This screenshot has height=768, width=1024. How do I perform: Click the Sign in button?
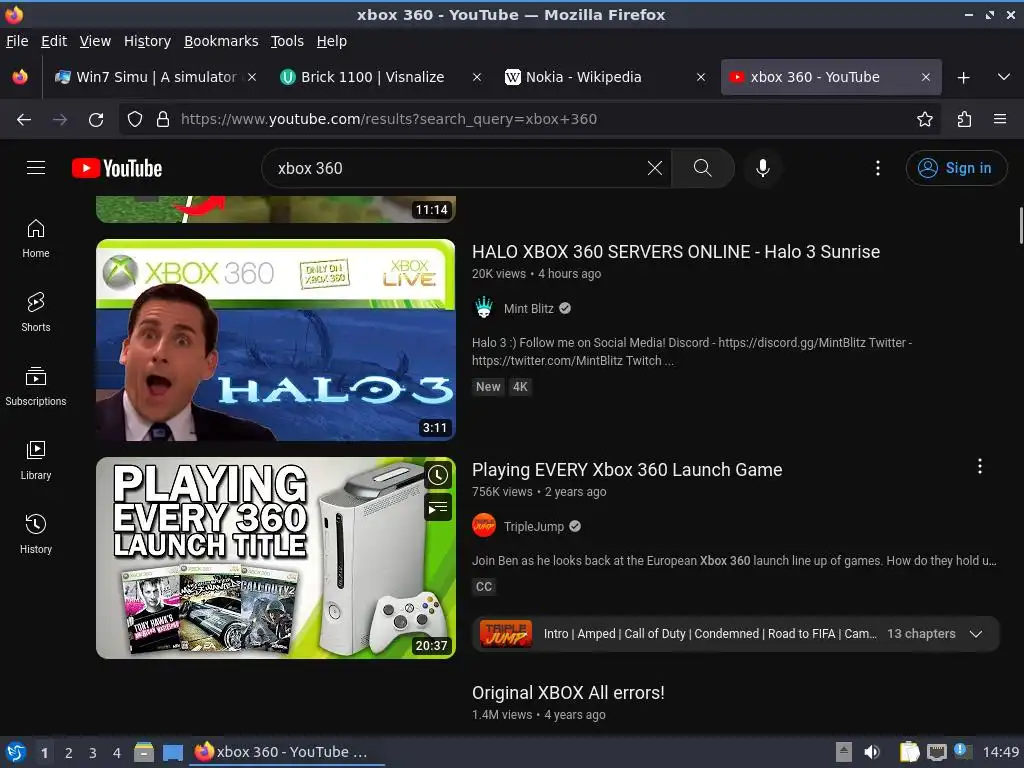(955, 168)
